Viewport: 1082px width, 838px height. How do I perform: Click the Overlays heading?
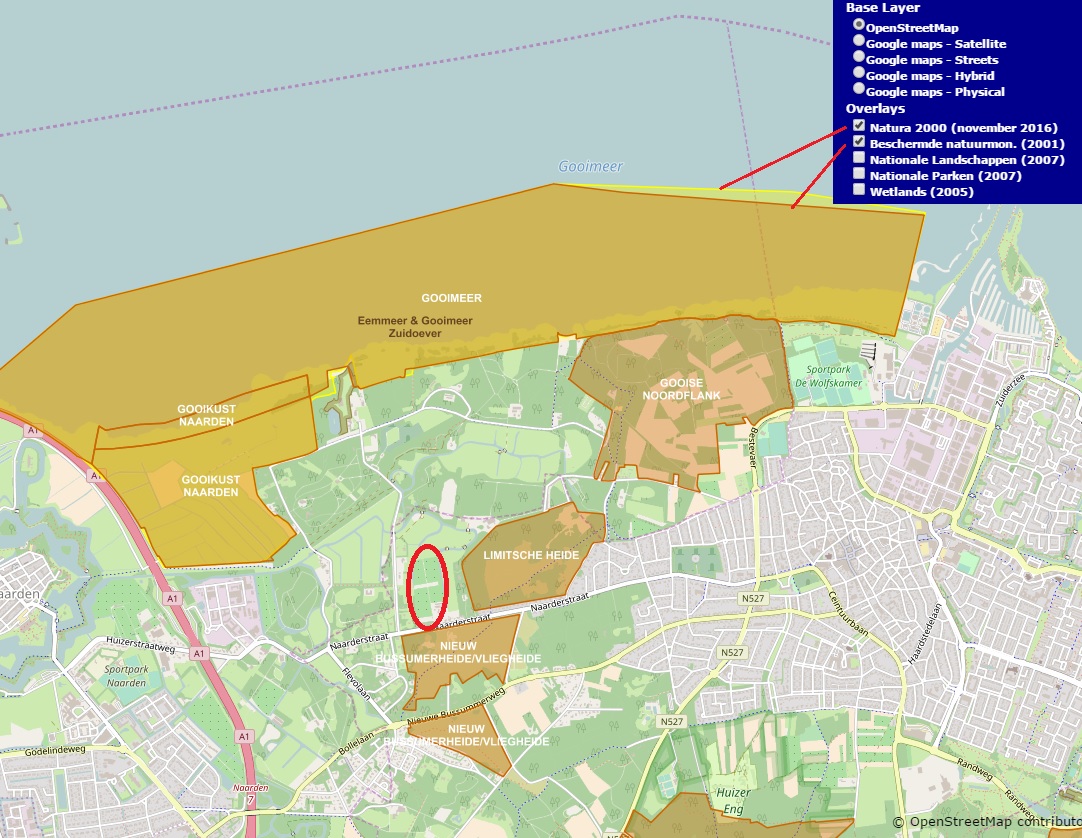(875, 108)
